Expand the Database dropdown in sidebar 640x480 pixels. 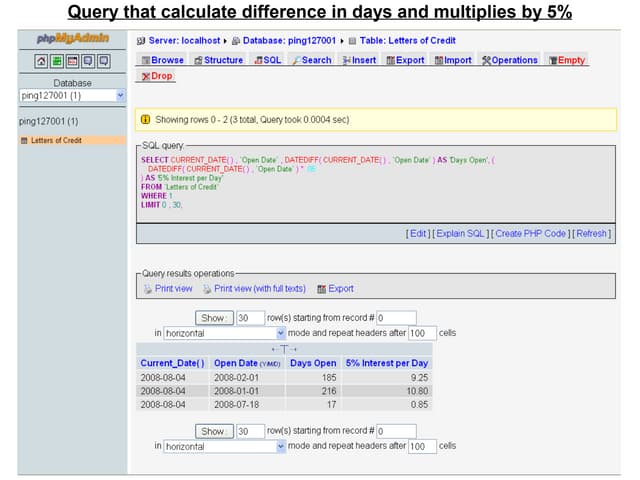(x=120, y=96)
